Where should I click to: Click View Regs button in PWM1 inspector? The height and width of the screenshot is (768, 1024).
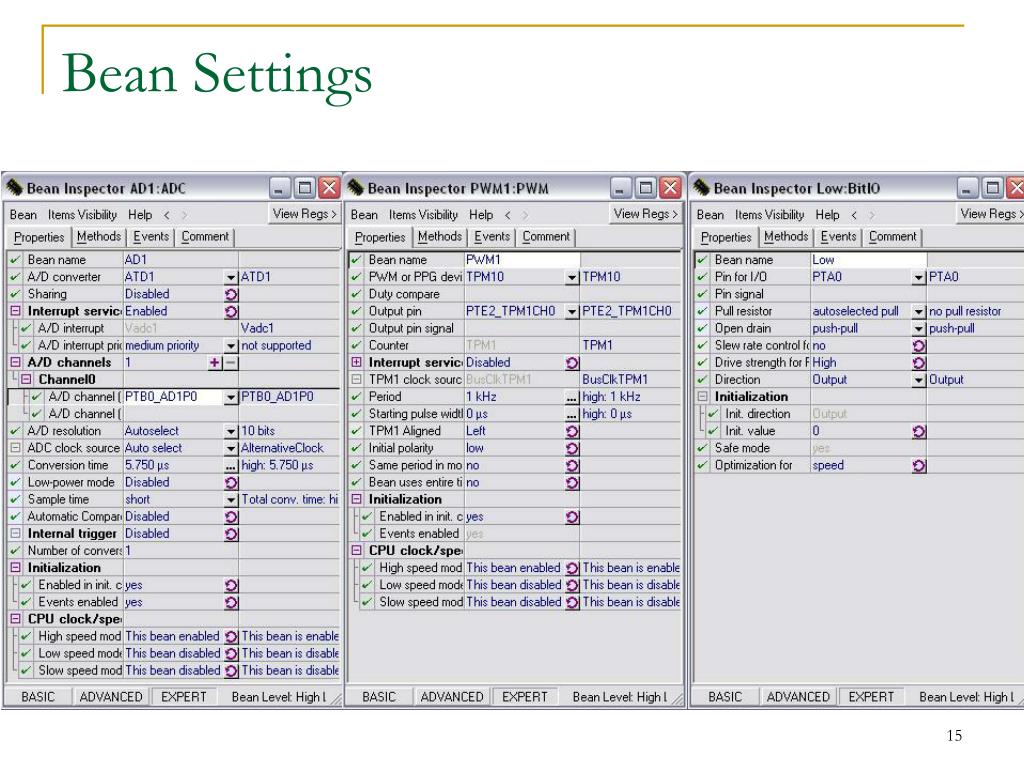[645, 214]
